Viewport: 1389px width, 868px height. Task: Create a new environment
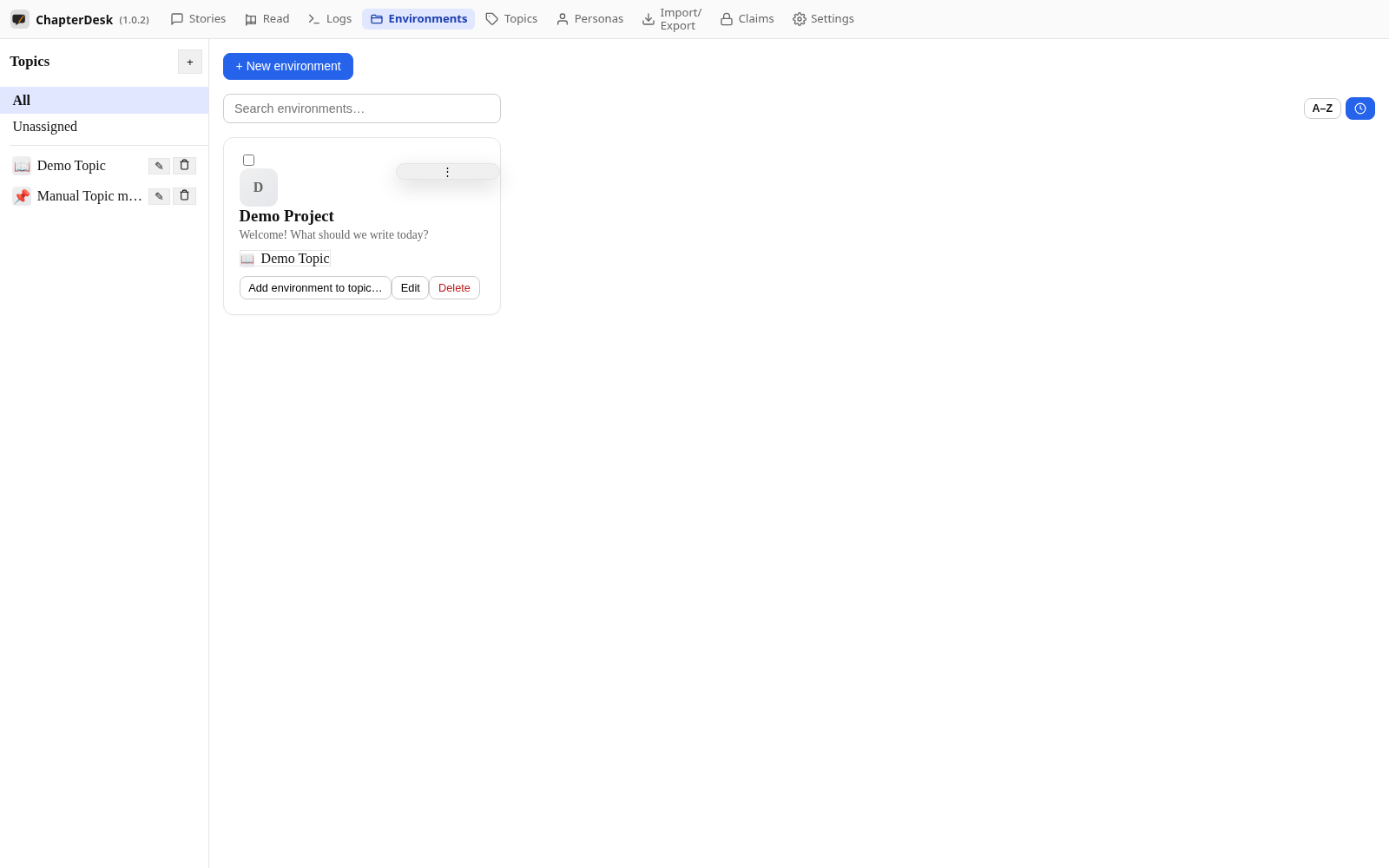(288, 67)
